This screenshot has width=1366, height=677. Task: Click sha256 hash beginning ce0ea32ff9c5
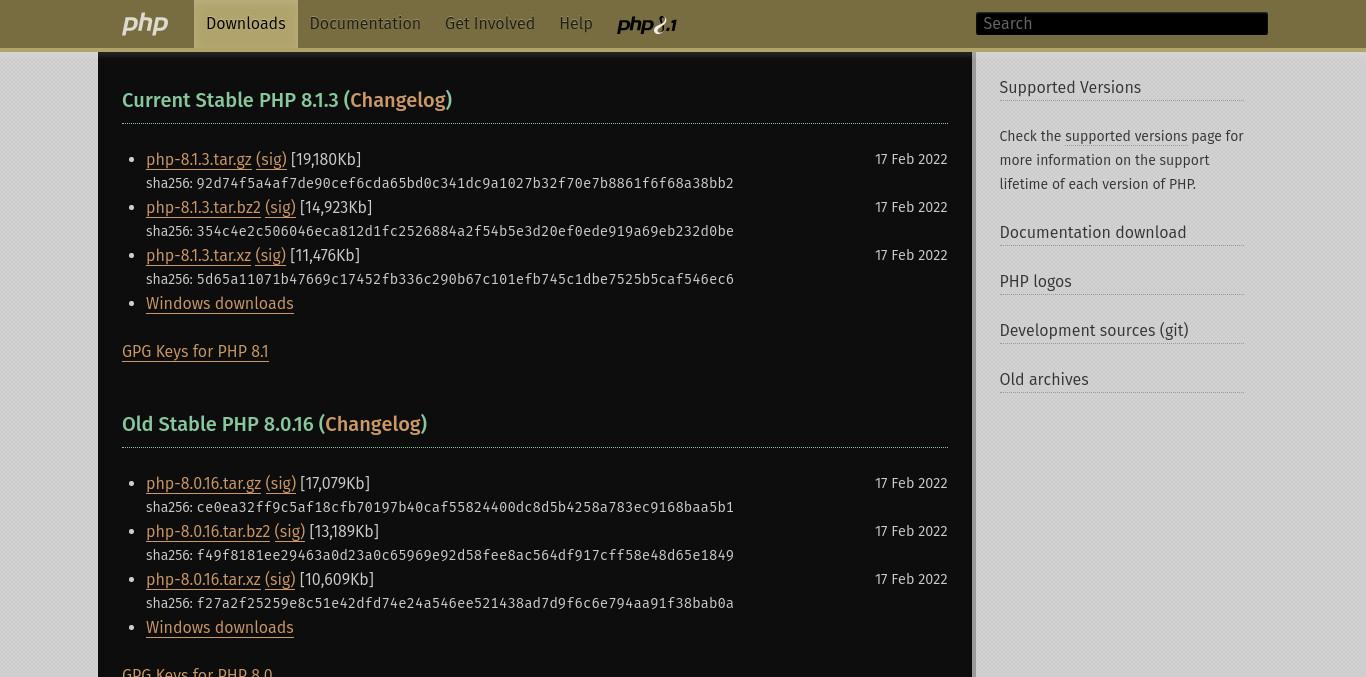click(x=465, y=508)
